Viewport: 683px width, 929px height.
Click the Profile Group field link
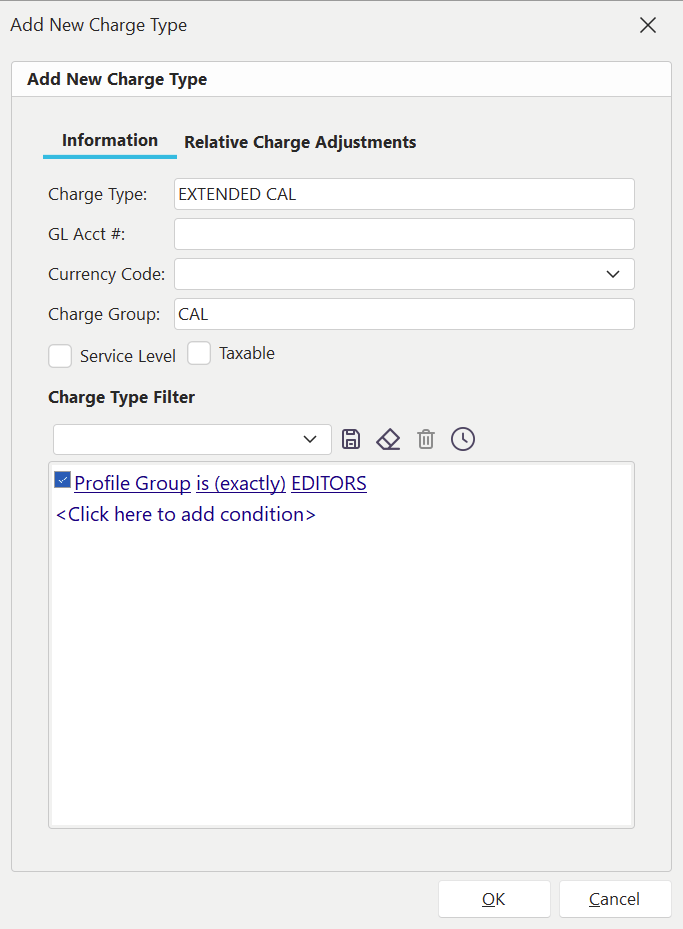(132, 484)
